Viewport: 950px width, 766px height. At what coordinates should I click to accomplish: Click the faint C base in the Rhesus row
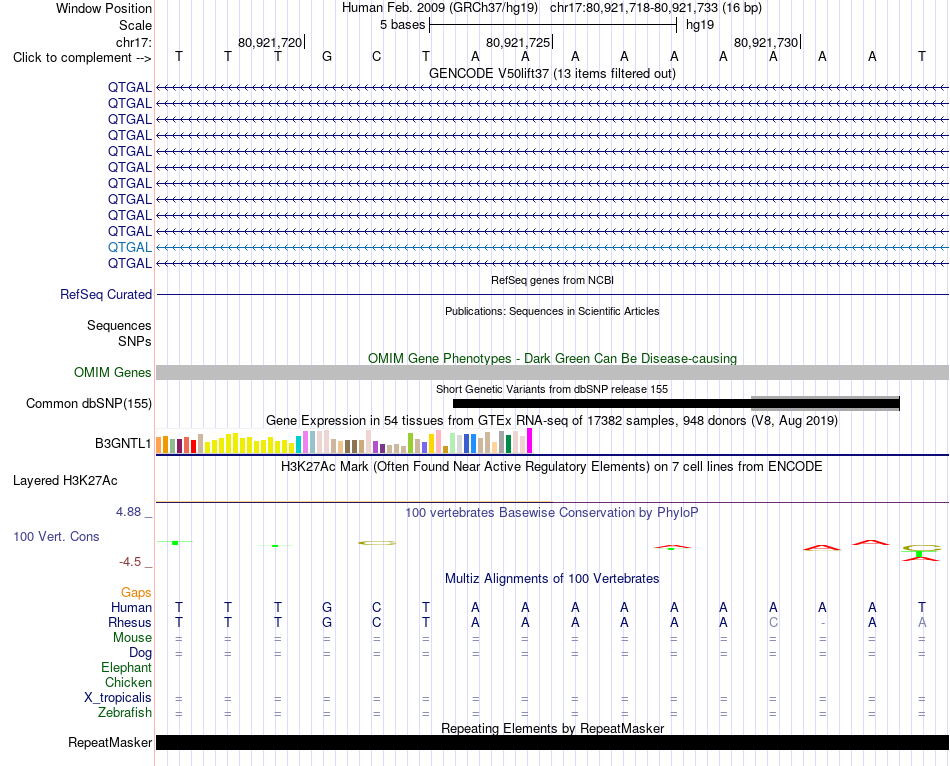click(x=773, y=622)
